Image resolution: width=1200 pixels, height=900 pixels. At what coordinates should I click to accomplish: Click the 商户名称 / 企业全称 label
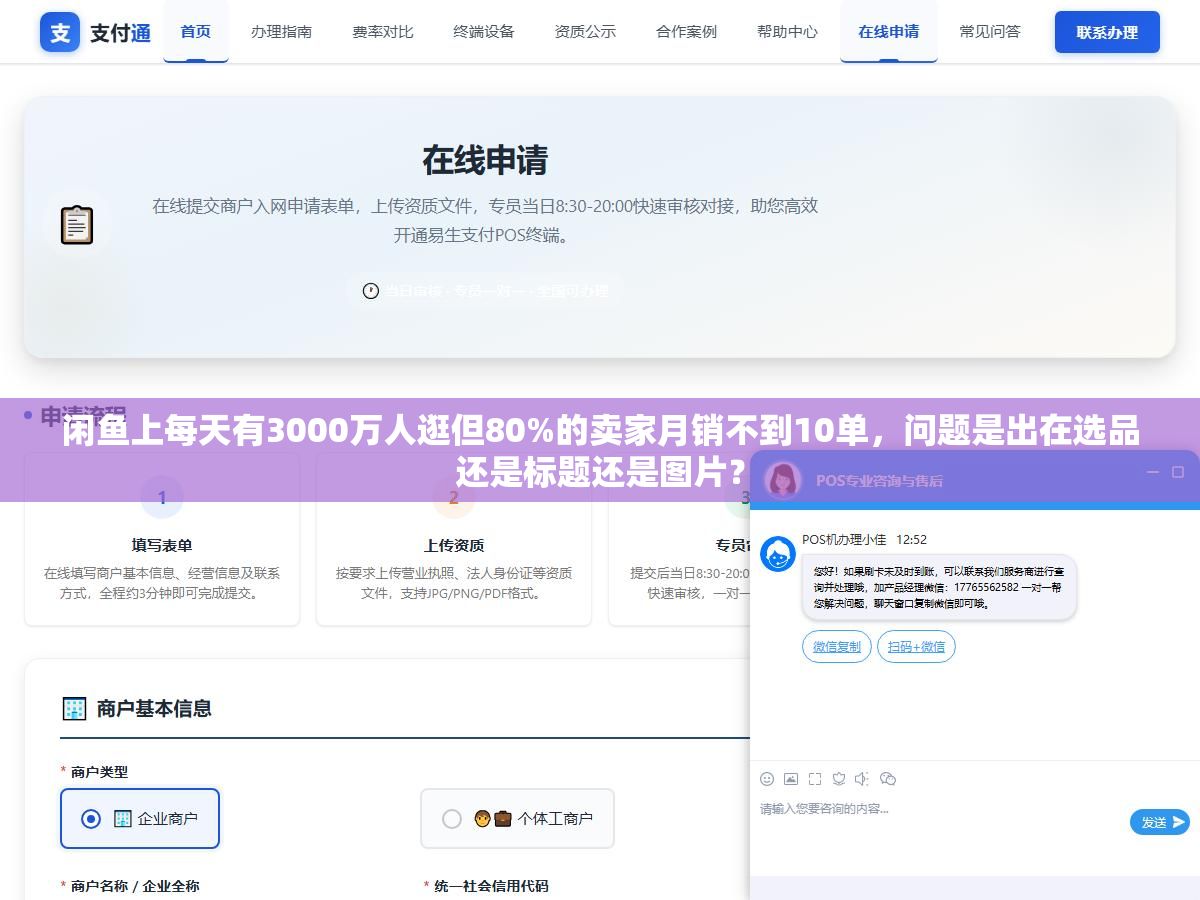pos(135,886)
